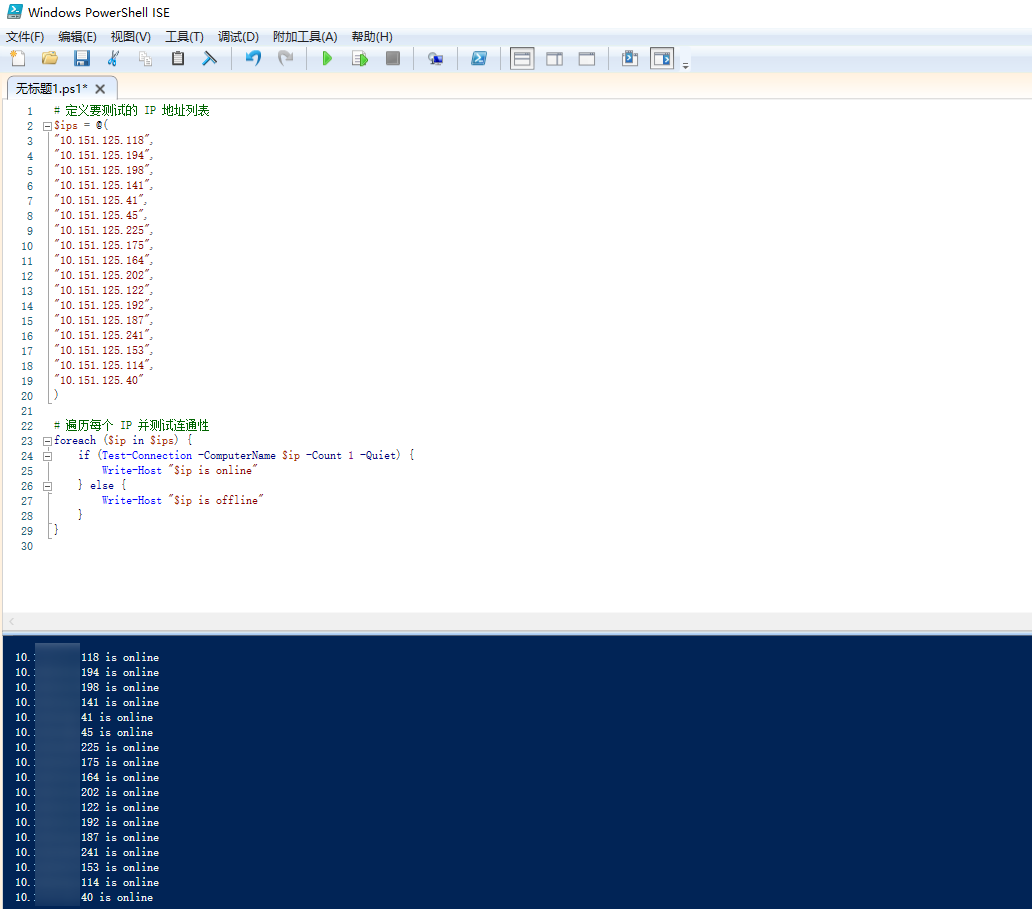Place cursor on "10.151.125.225" line
Image resolution: width=1032 pixels, height=909 pixels.
[103, 230]
